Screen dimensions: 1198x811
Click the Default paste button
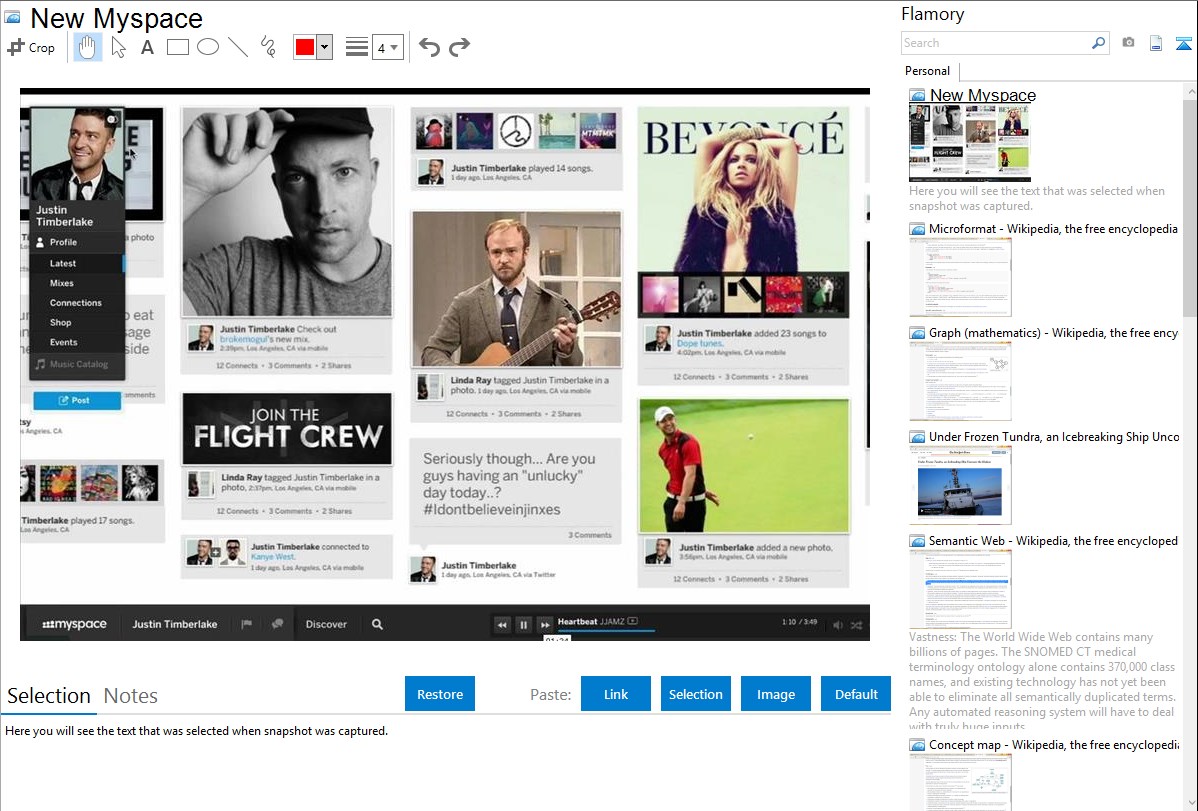coord(856,694)
